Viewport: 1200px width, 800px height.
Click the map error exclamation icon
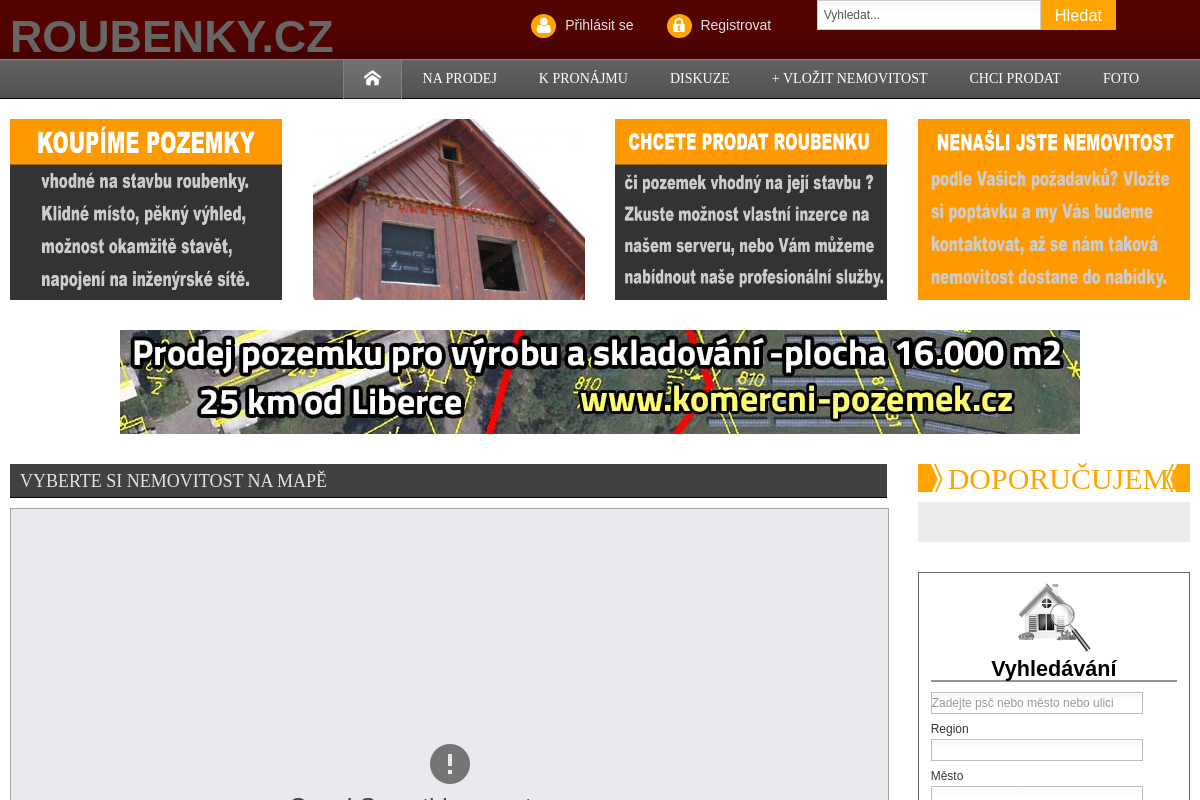tap(450, 764)
